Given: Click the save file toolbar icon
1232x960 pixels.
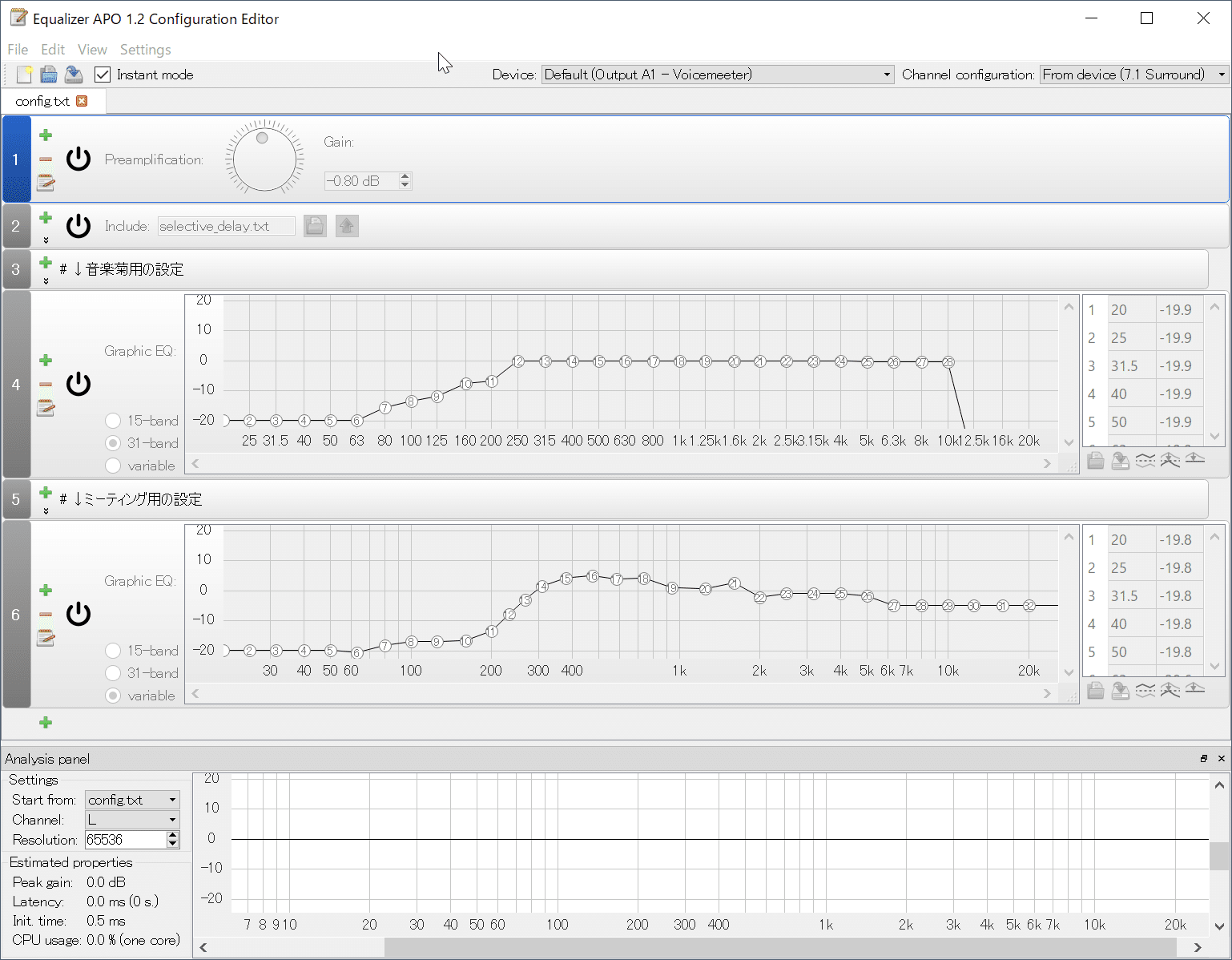Looking at the screenshot, I should (74, 75).
